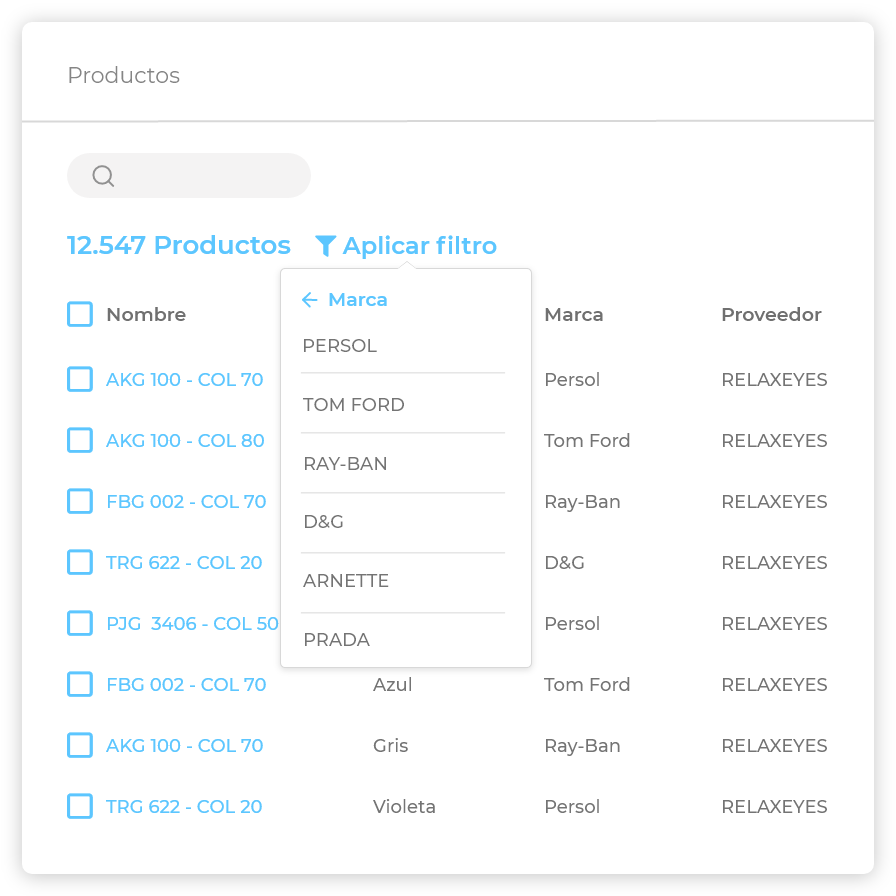Screen dimensions: 896x896
Task: Open the AKG 100 - COL 80 product
Action: (185, 441)
